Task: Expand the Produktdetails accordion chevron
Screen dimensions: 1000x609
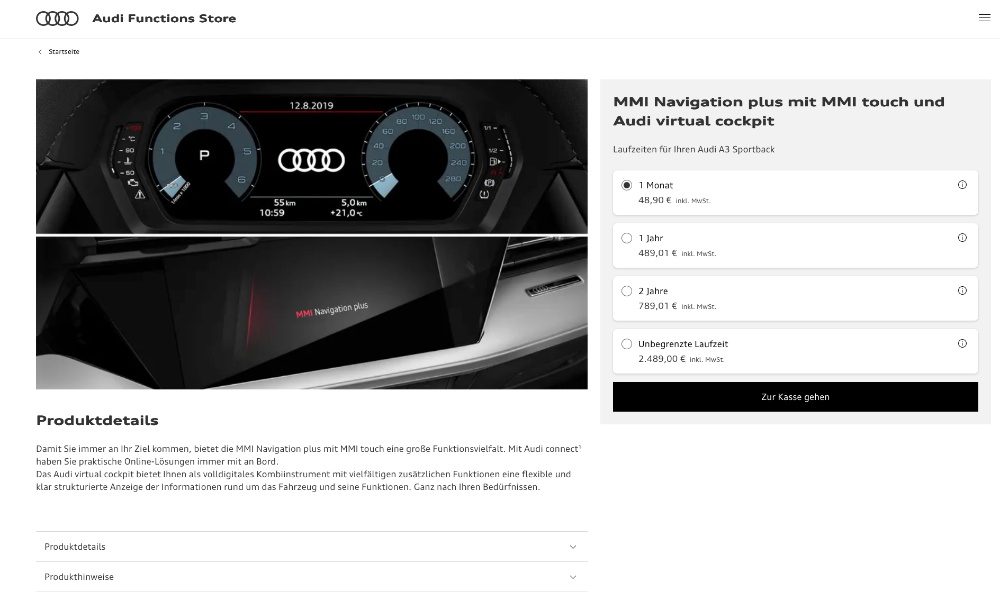Action: point(573,547)
